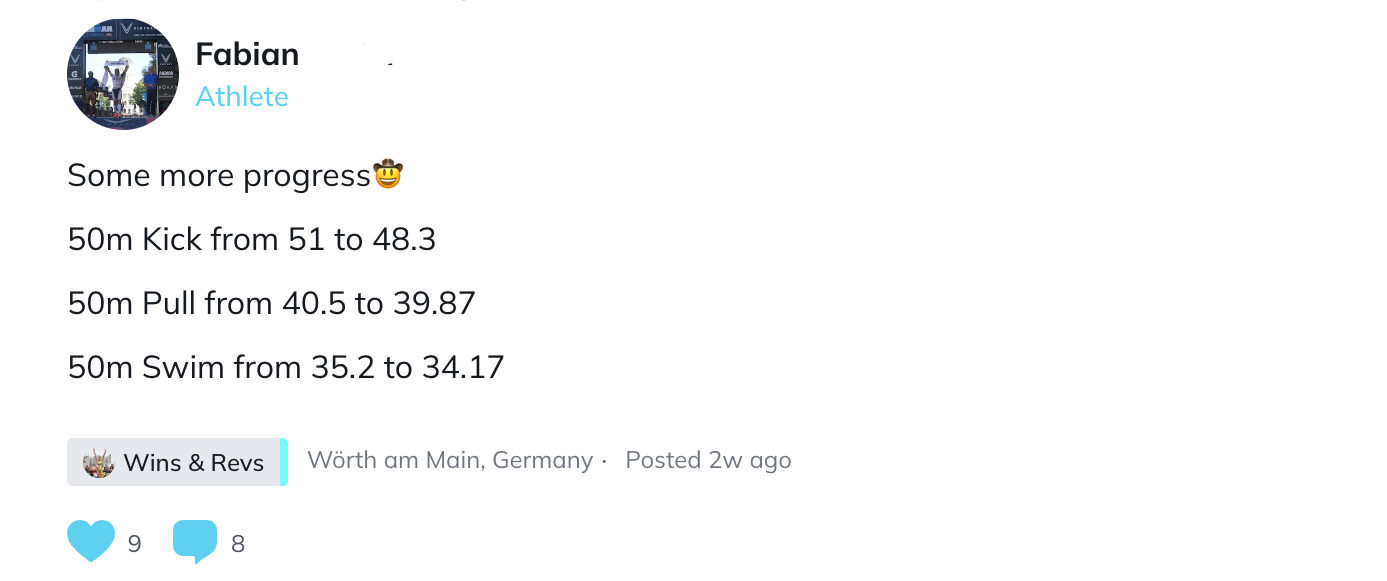Viewport: 1387px width, 581px height.
Task: Click the Some more progress text
Action: tap(219, 176)
